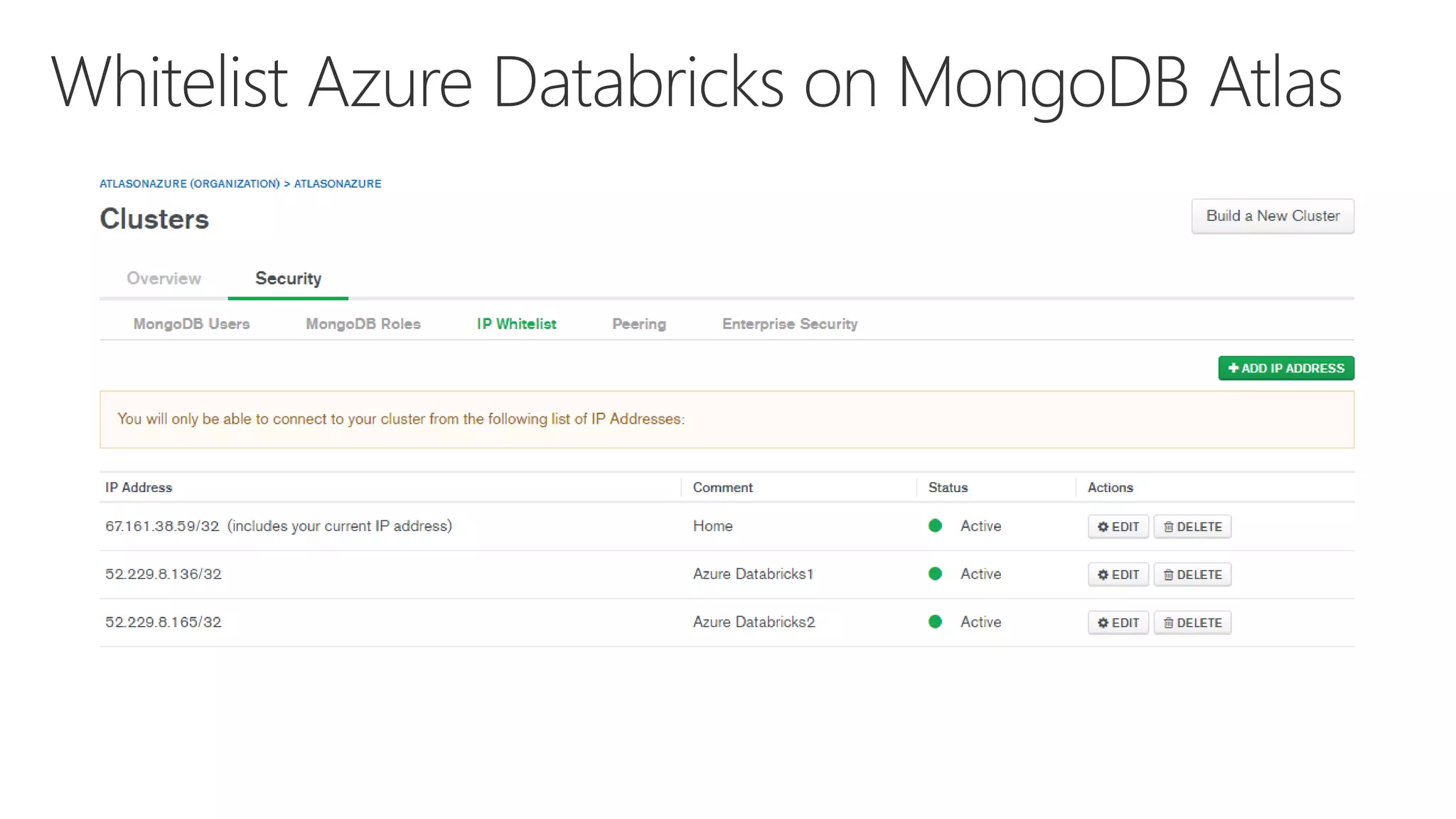This screenshot has height=819, width=1456.
Task: Click Edit for Azure Databricks1 entry
Action: (x=1118, y=574)
